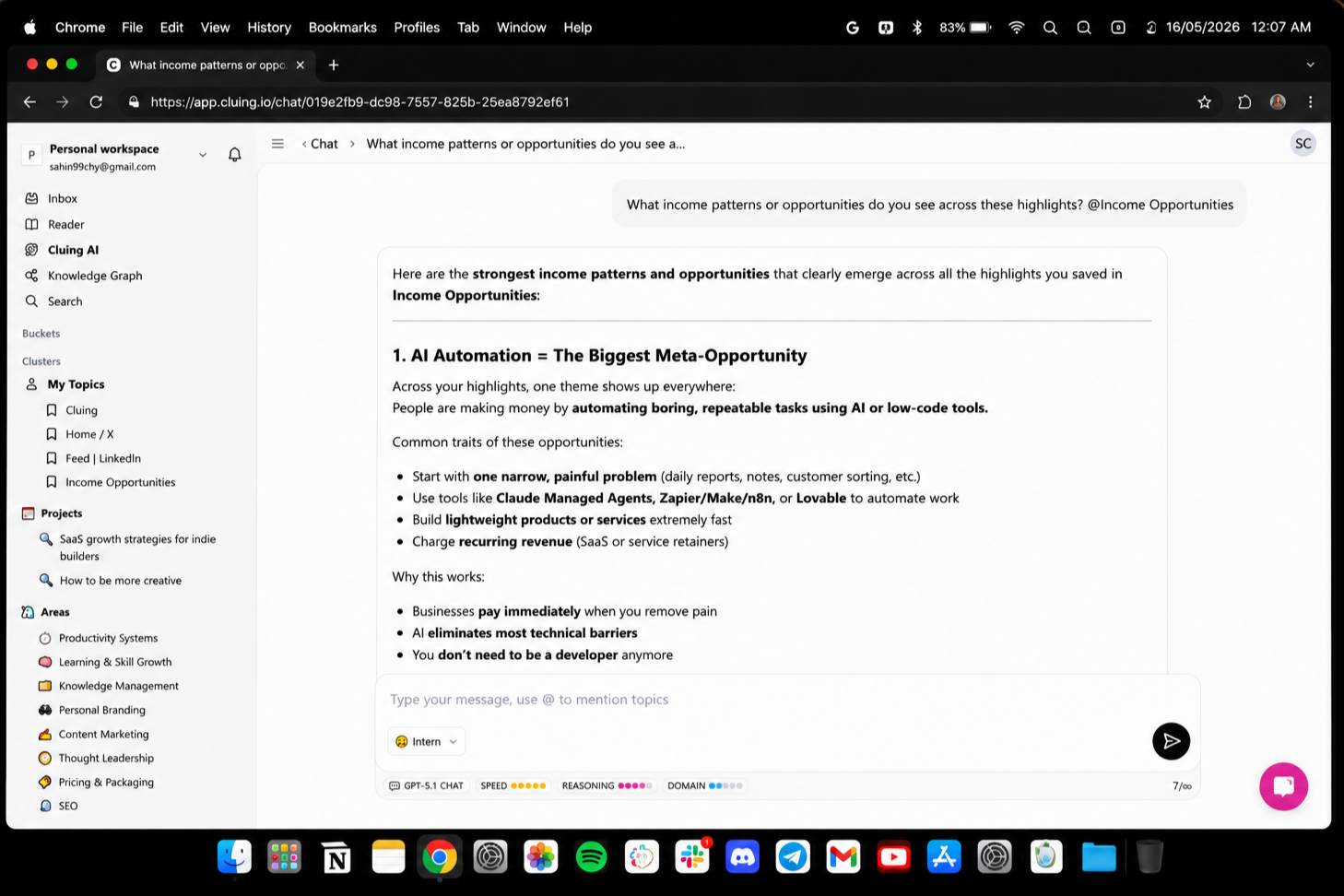Viewport: 1344px width, 896px height.
Task: Click the GPT-5.1 CHAT model badge
Action: pyautogui.click(x=426, y=786)
